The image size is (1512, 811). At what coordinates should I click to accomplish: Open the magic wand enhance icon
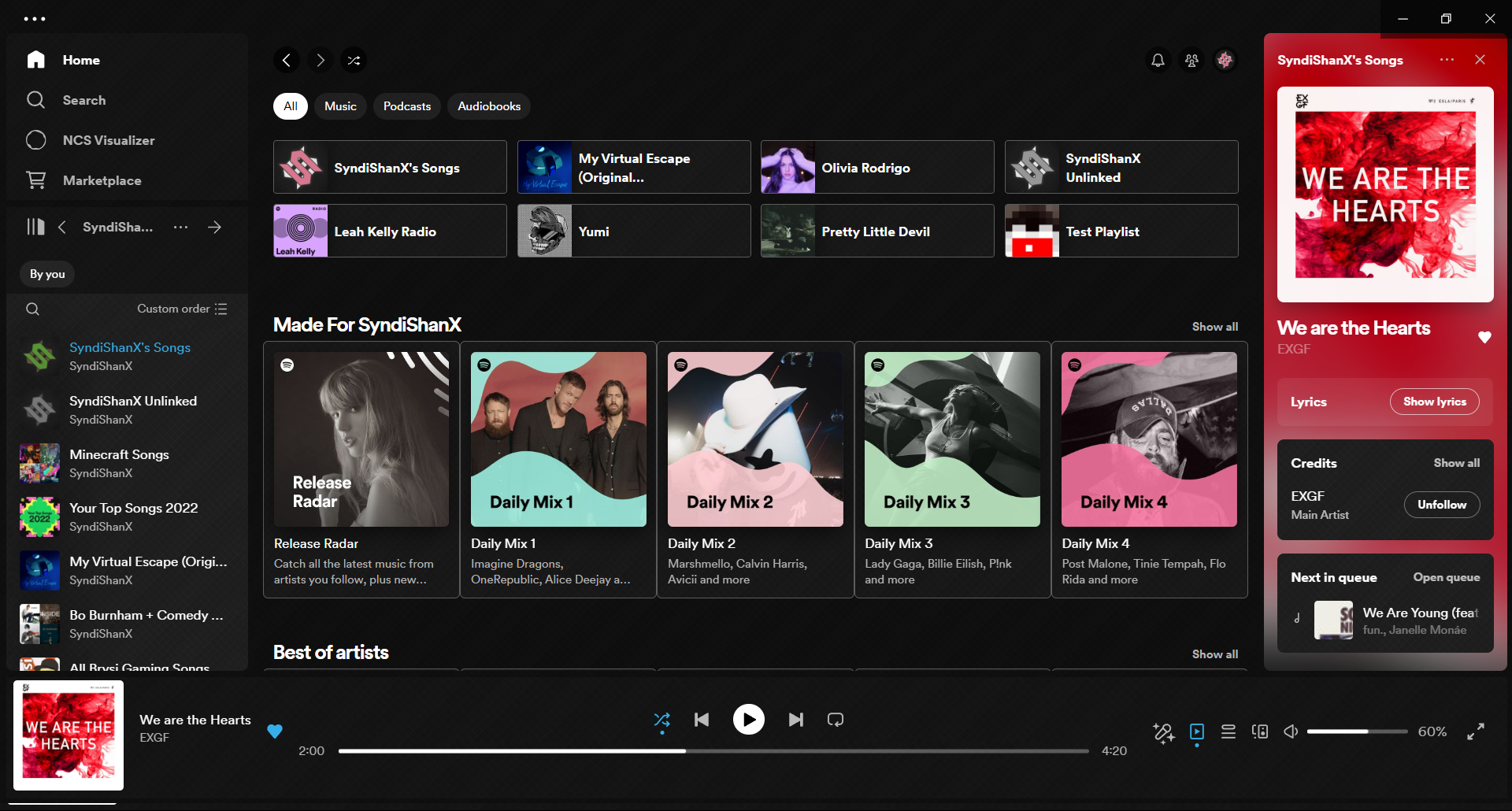(x=1164, y=732)
